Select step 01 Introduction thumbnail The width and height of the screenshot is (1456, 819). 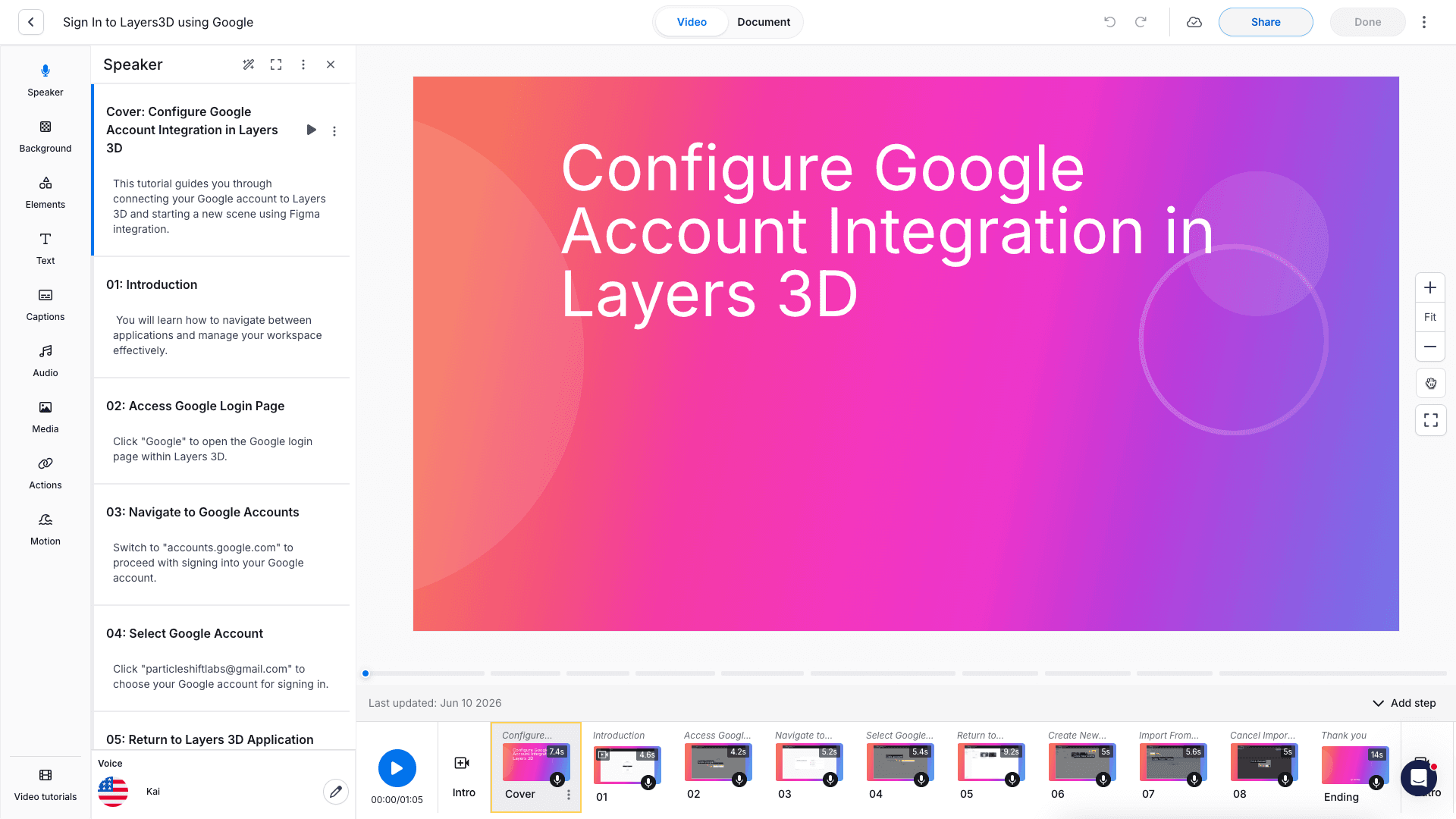(x=626, y=764)
